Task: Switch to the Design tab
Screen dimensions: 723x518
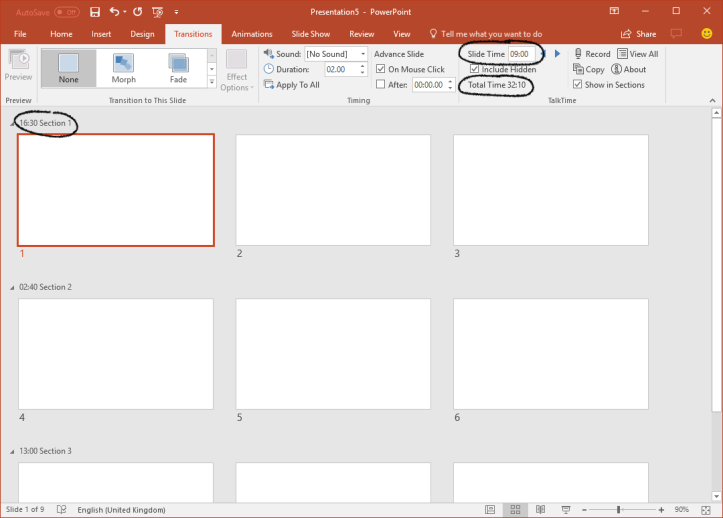Action: 142,34
